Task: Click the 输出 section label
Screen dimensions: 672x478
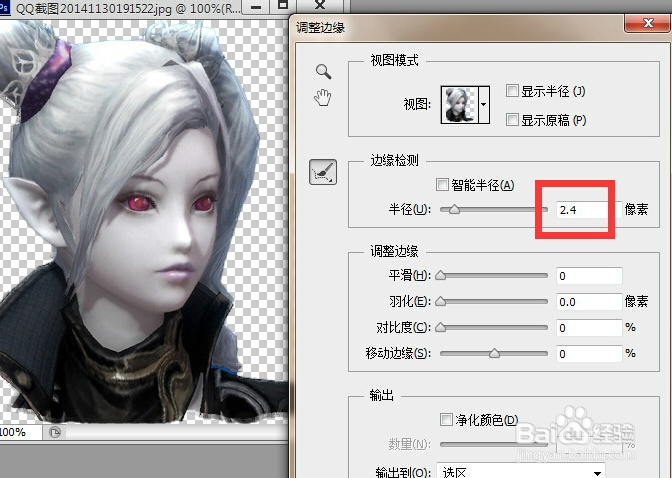Action: pos(381,395)
